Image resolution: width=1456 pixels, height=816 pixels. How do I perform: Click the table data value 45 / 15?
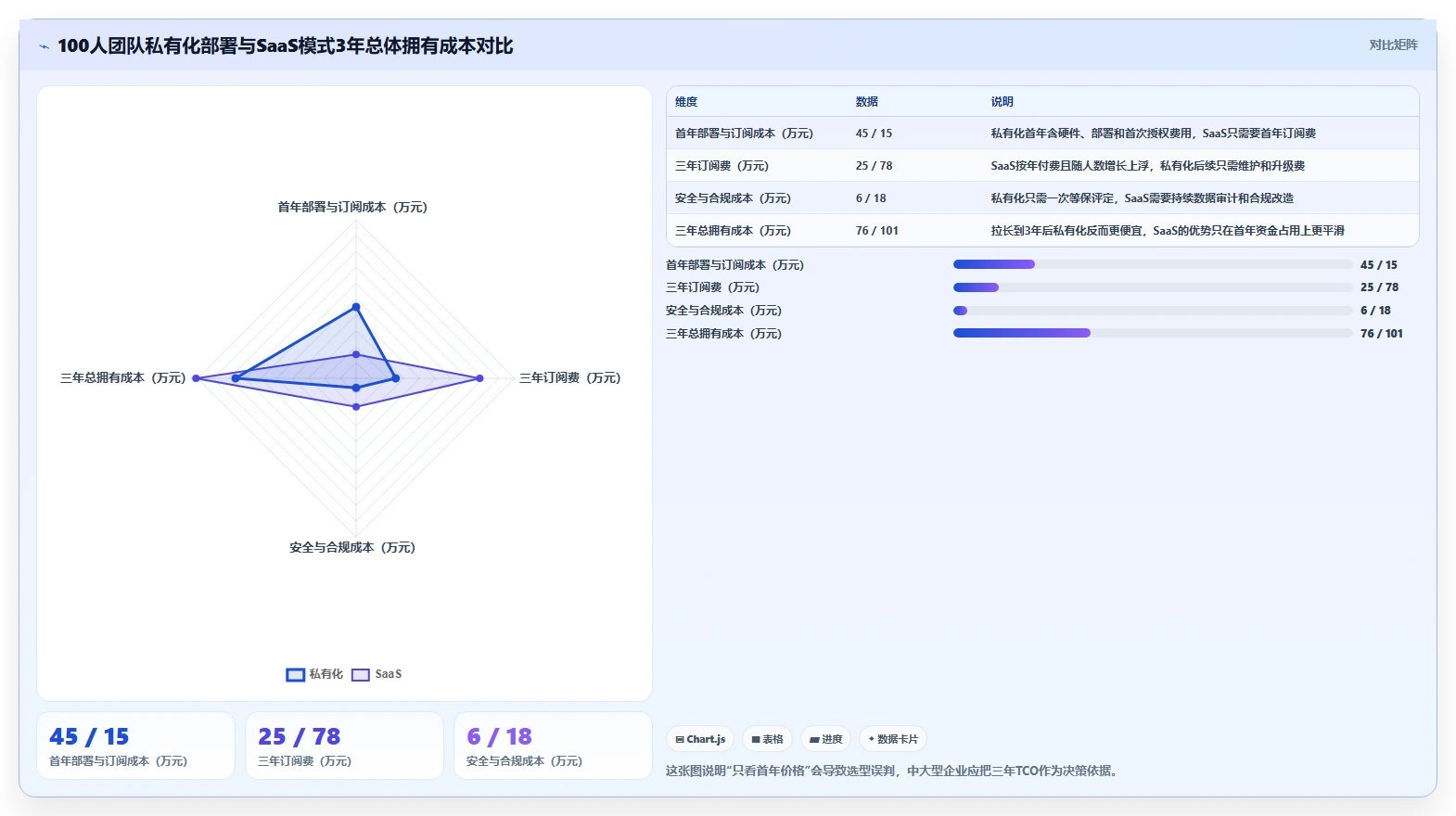coord(874,134)
